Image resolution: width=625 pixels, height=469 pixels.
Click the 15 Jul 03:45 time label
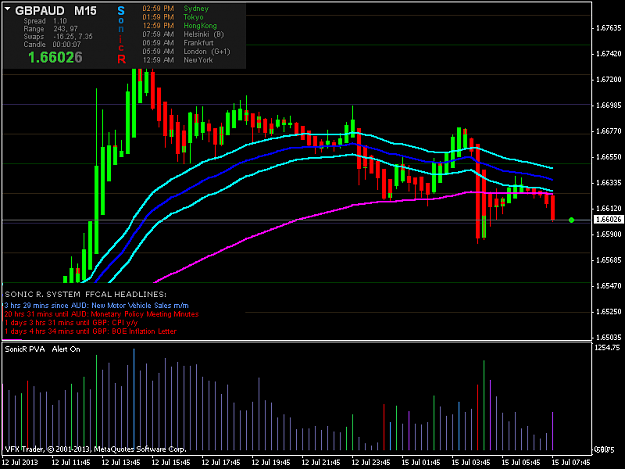(471, 463)
